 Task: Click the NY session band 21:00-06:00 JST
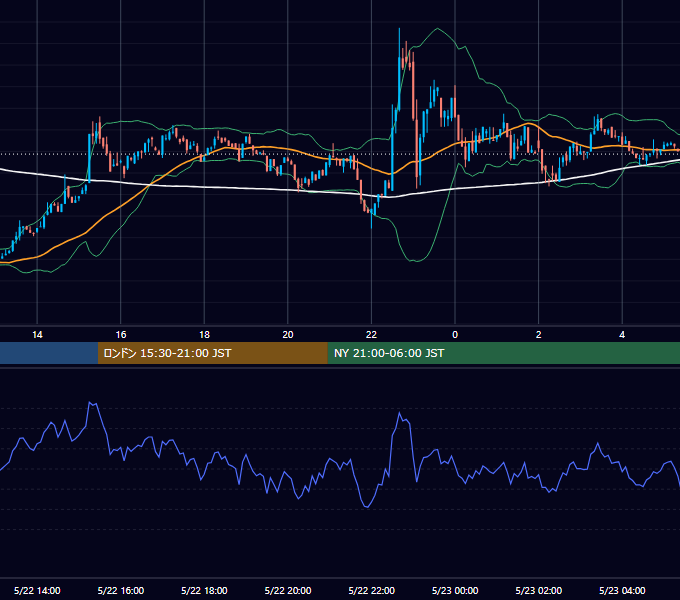(503, 353)
